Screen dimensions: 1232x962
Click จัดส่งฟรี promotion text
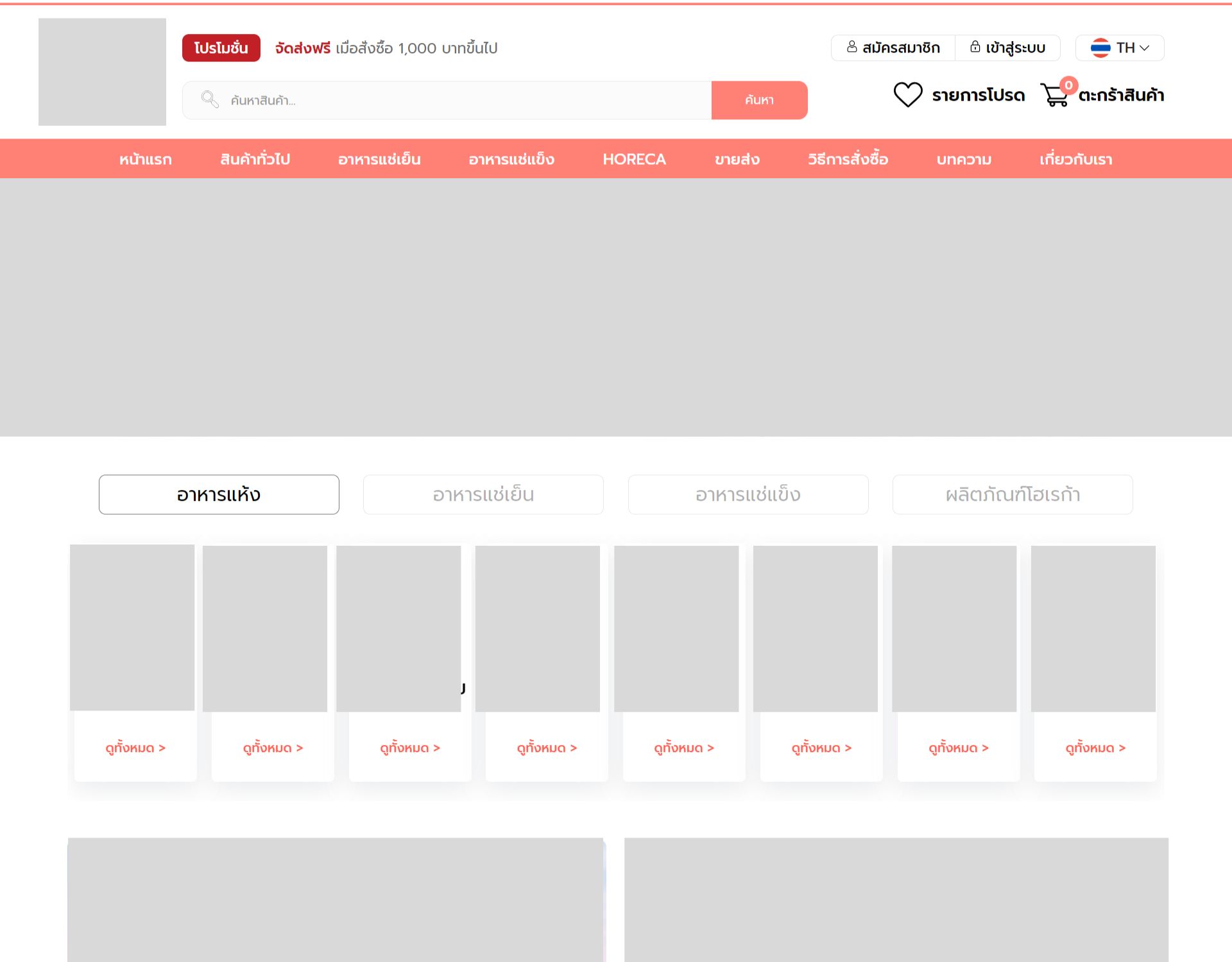[303, 48]
